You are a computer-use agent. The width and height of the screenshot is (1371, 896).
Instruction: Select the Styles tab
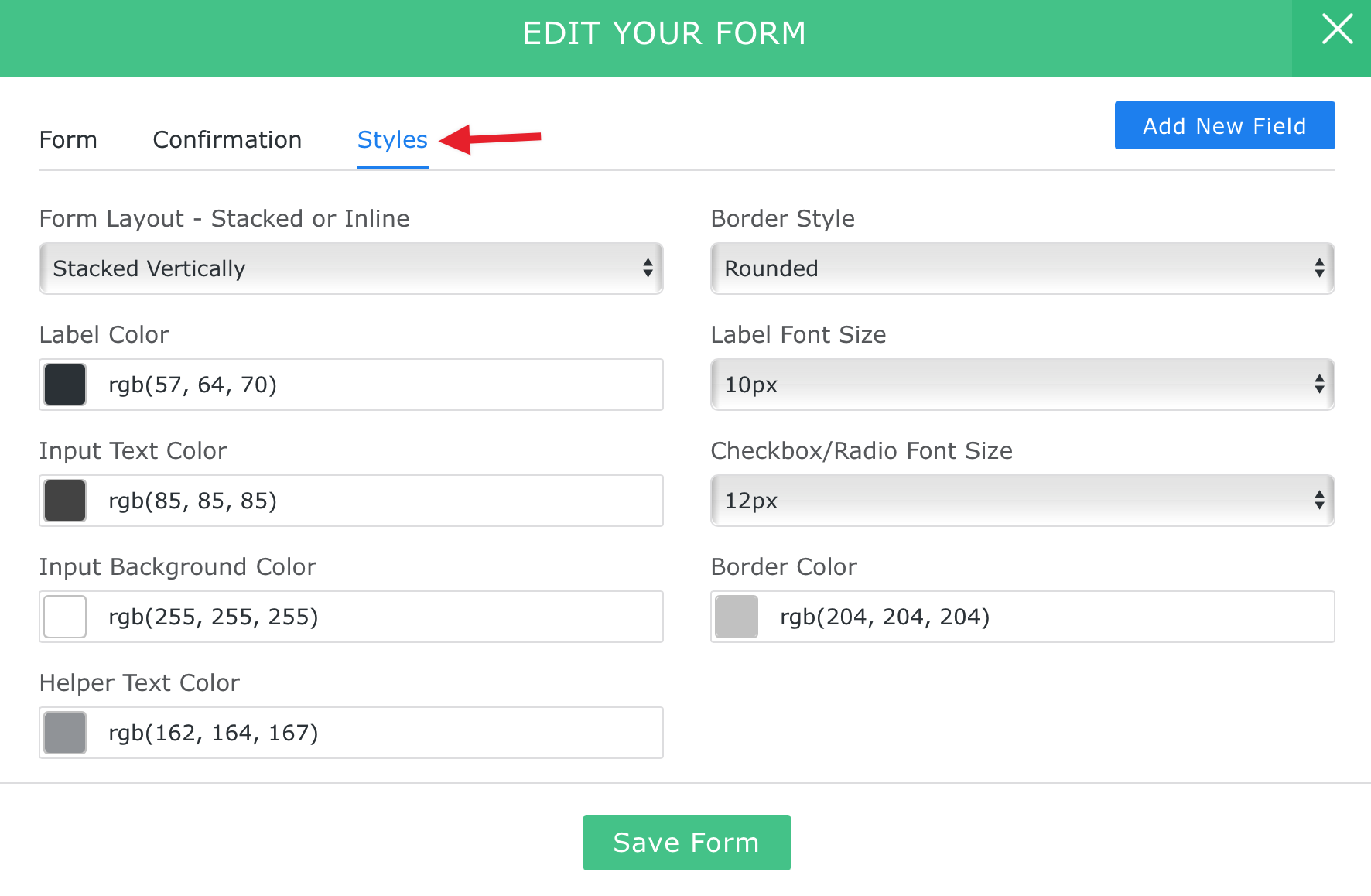click(x=392, y=140)
